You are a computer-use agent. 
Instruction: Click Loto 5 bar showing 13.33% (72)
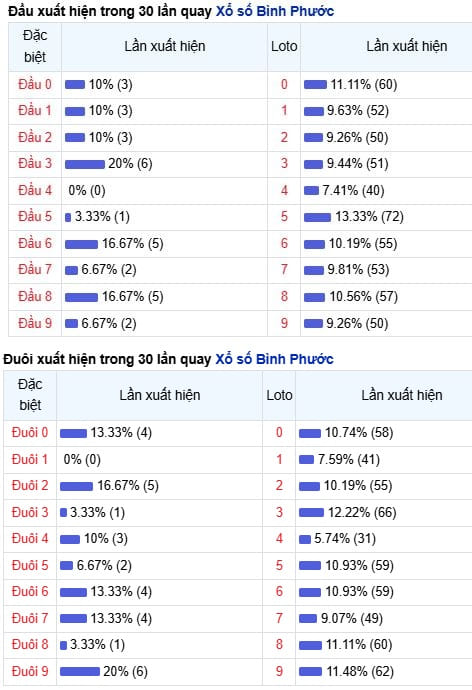318,217
